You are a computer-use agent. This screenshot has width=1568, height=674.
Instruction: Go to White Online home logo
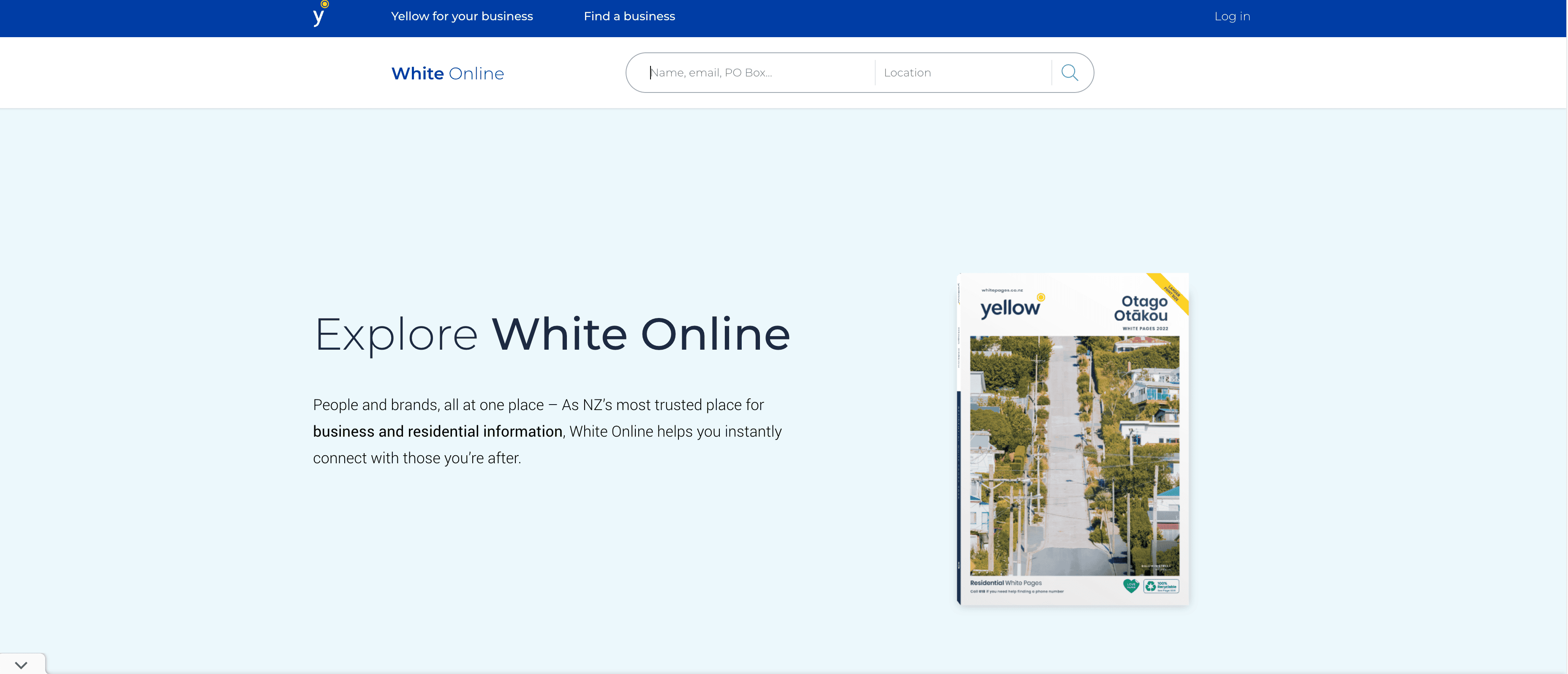tap(447, 73)
